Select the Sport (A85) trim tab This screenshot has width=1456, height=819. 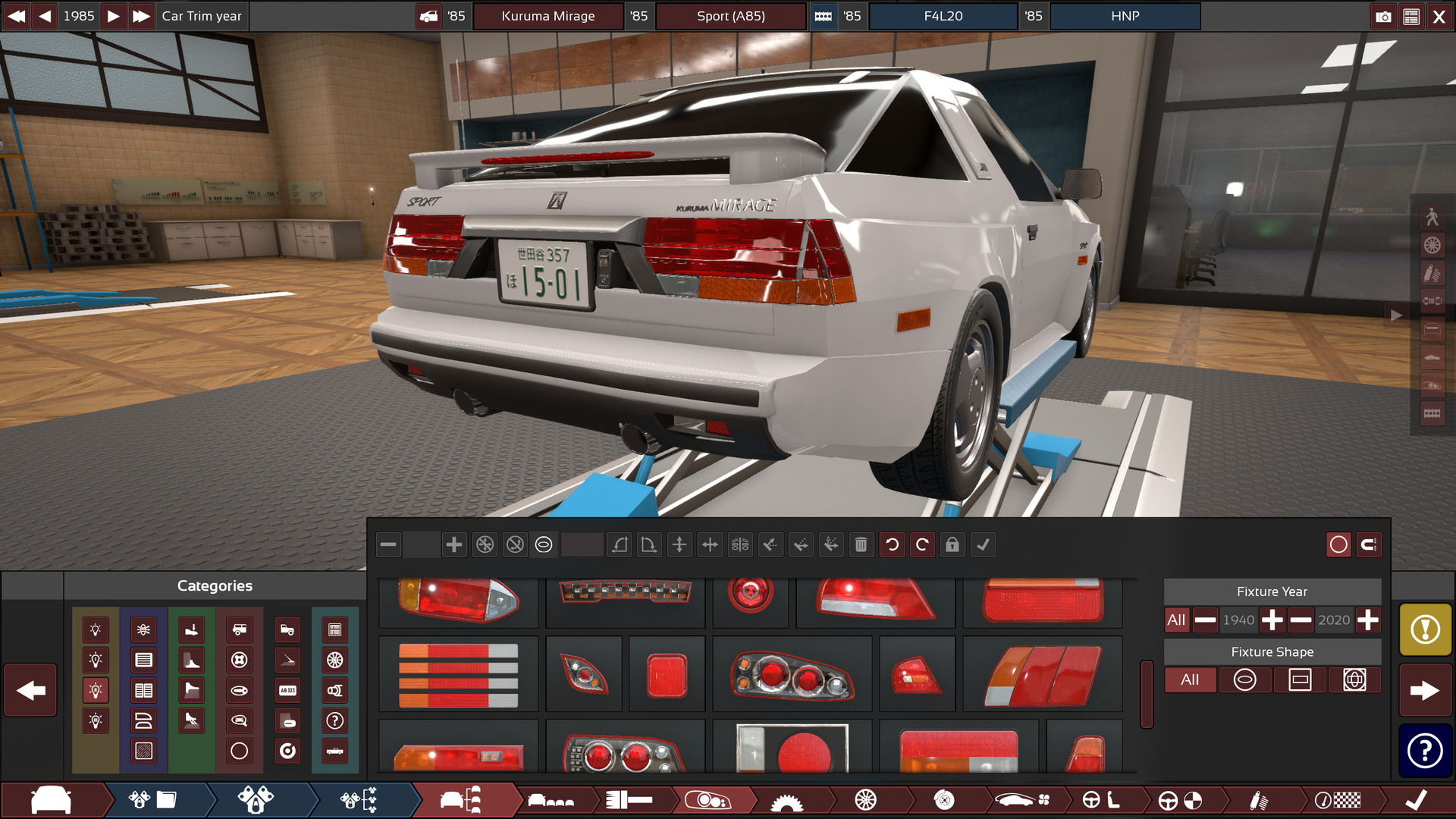click(734, 14)
